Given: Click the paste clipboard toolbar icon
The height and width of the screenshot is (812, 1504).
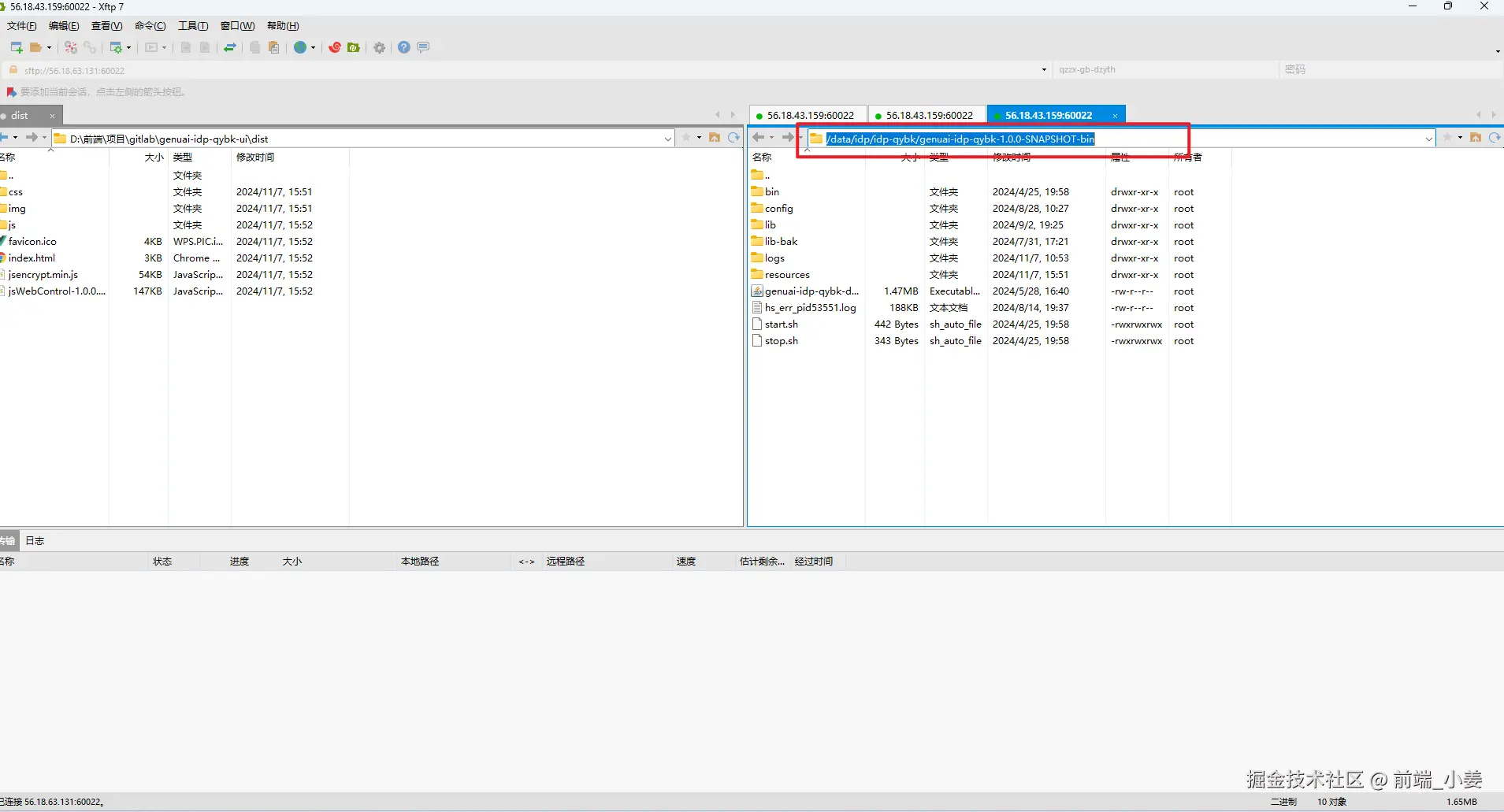Looking at the screenshot, I should point(274,47).
